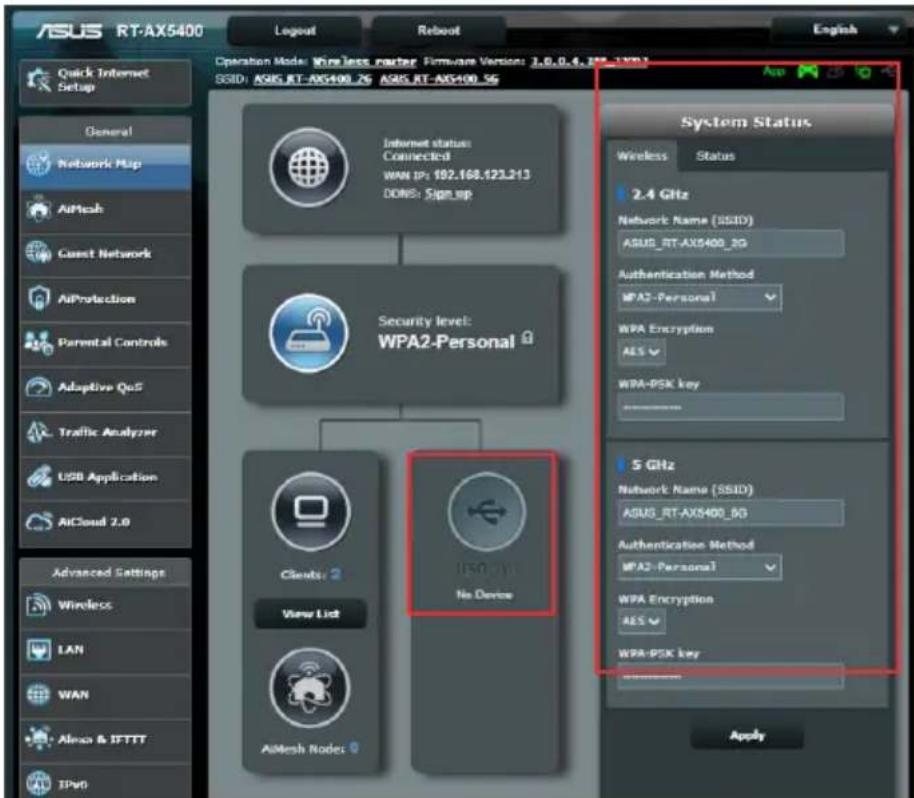914x798 pixels.
Task: Expand 2.4 GHz Authentication Method dropdown
Action: pyautogui.click(x=699, y=298)
